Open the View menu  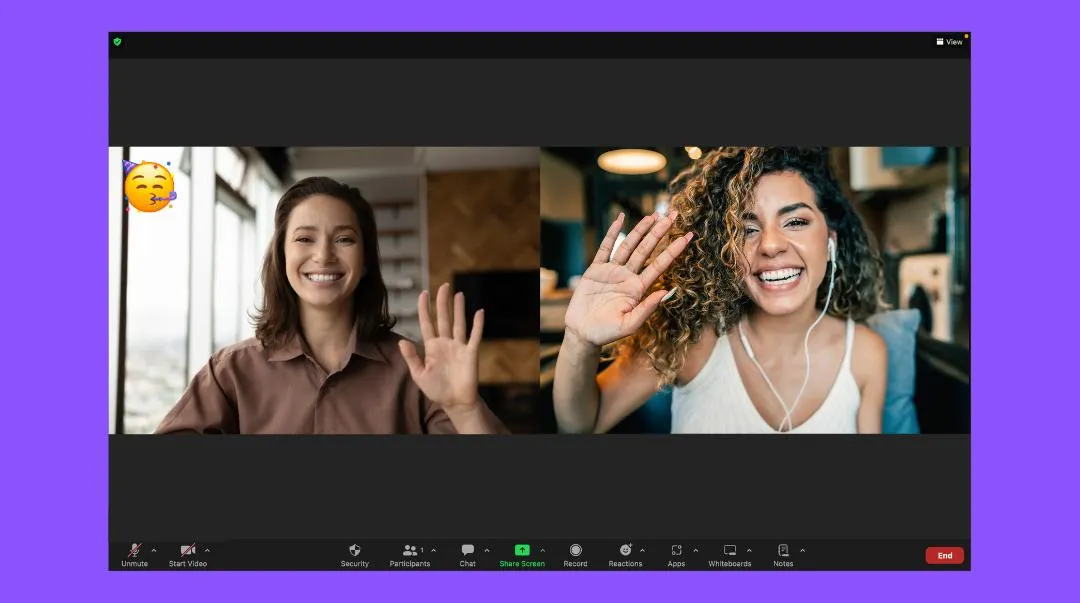click(950, 41)
